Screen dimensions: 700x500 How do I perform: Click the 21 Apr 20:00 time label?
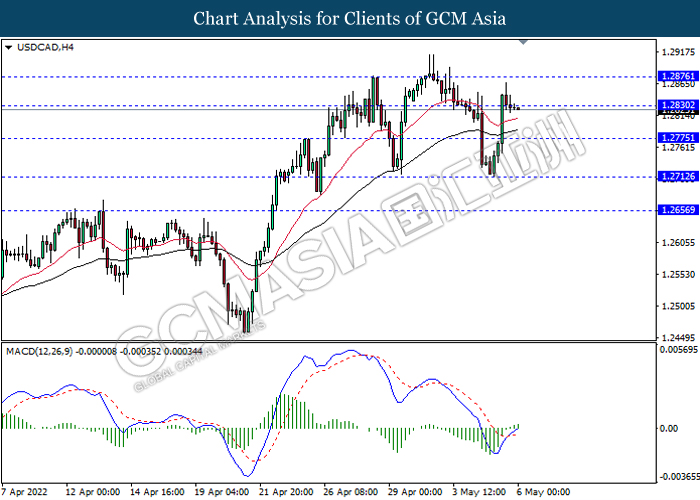286,492
